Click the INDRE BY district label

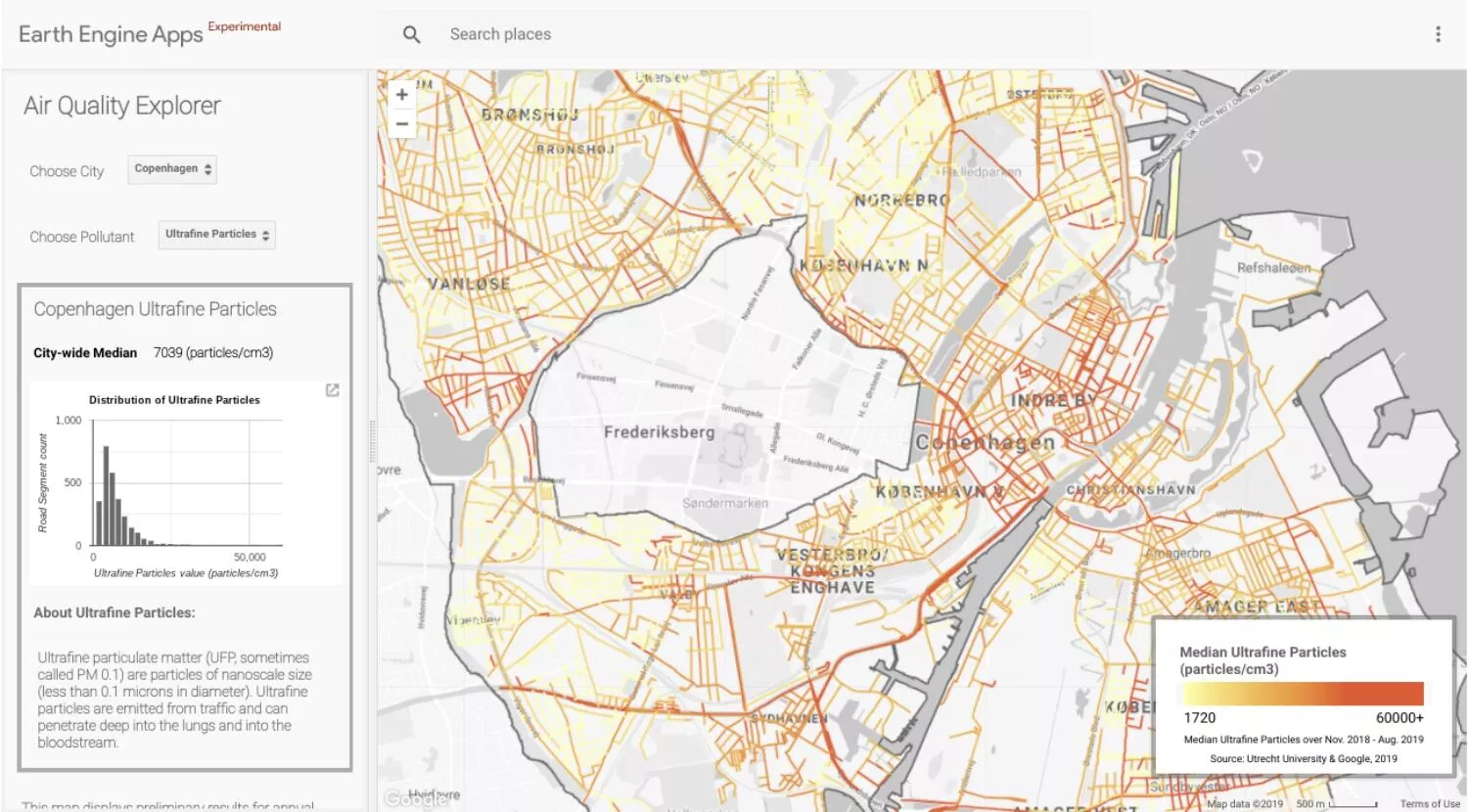[1054, 401]
